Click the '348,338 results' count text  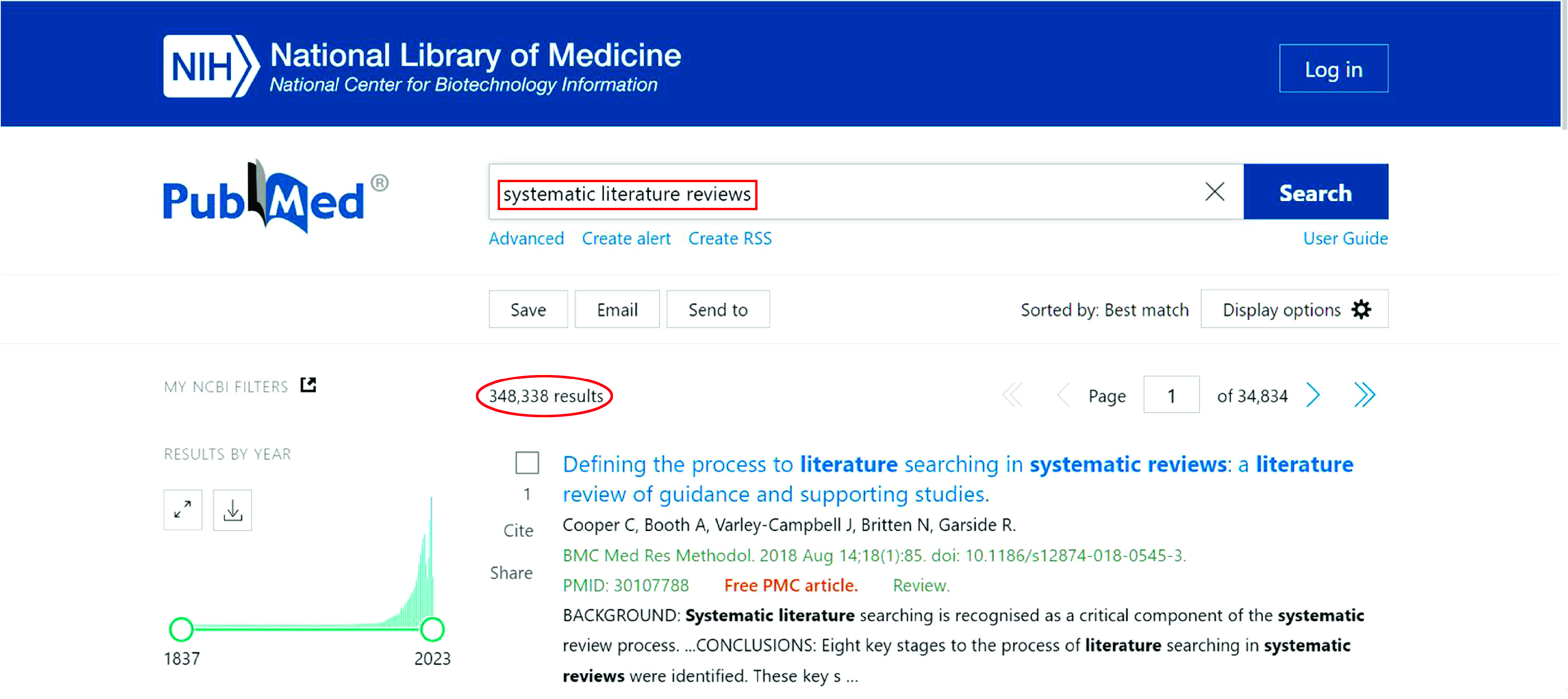(x=546, y=396)
